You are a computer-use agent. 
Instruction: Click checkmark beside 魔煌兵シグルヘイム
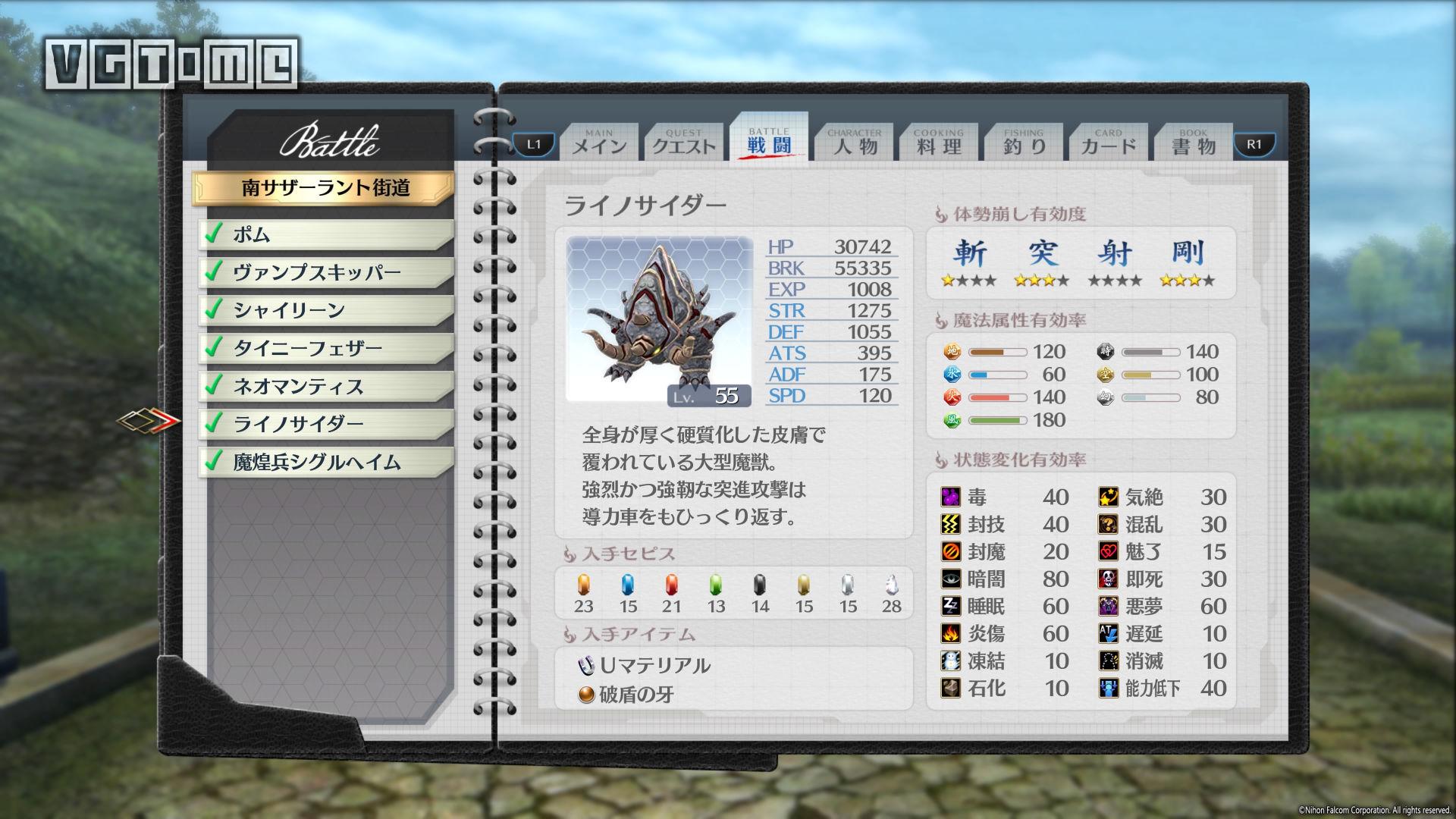[214, 461]
